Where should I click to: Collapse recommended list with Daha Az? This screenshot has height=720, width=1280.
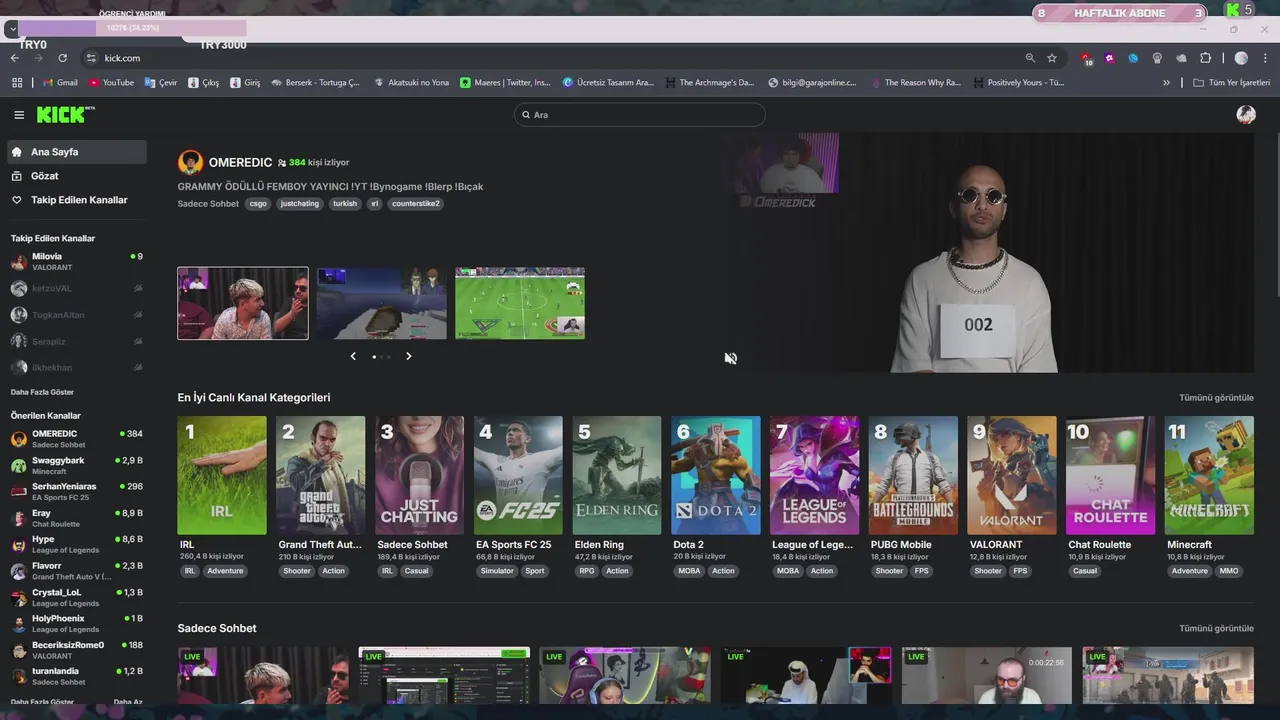point(128,702)
